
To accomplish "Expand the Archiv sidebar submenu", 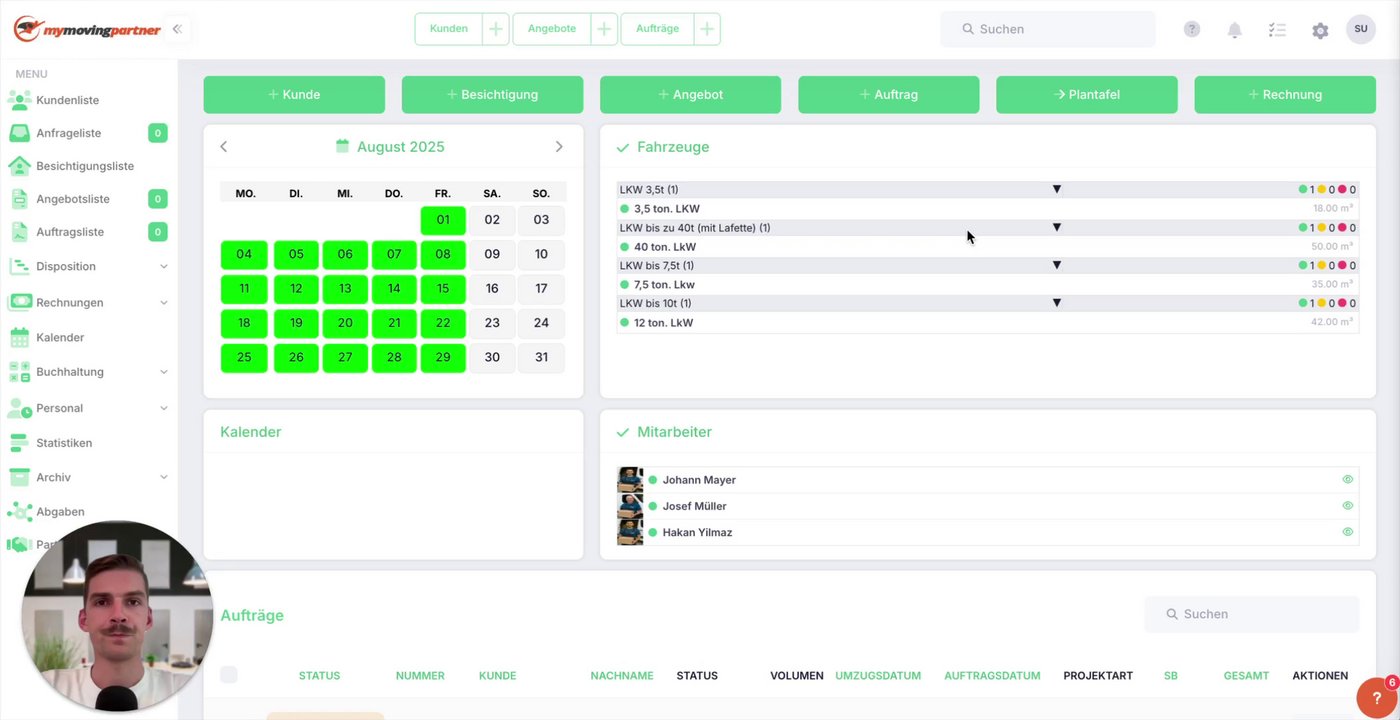I will 164,478.
